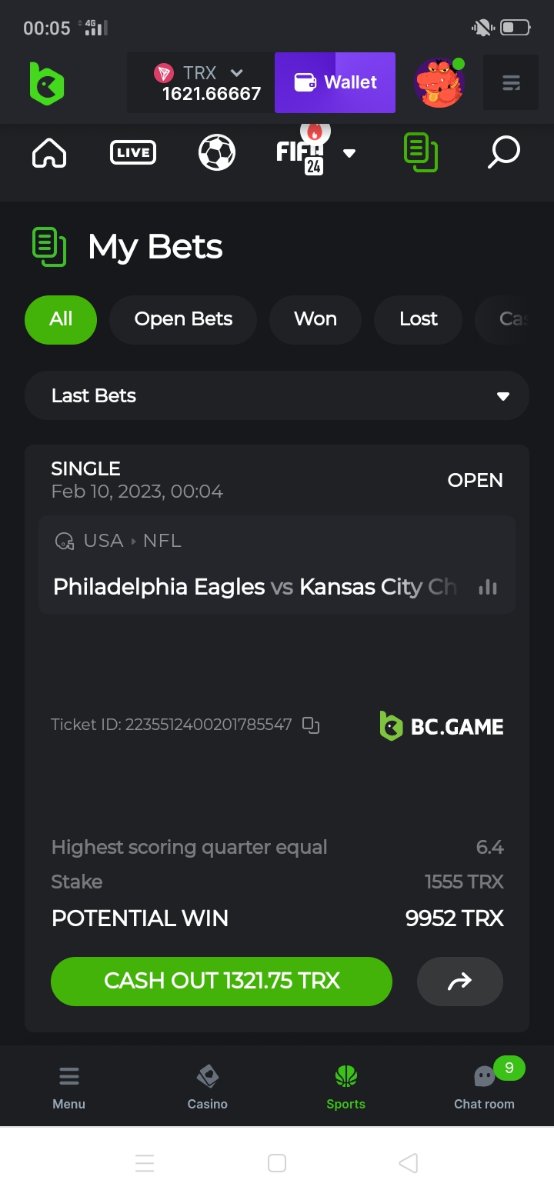Open the LIVE events icon

coord(132,153)
